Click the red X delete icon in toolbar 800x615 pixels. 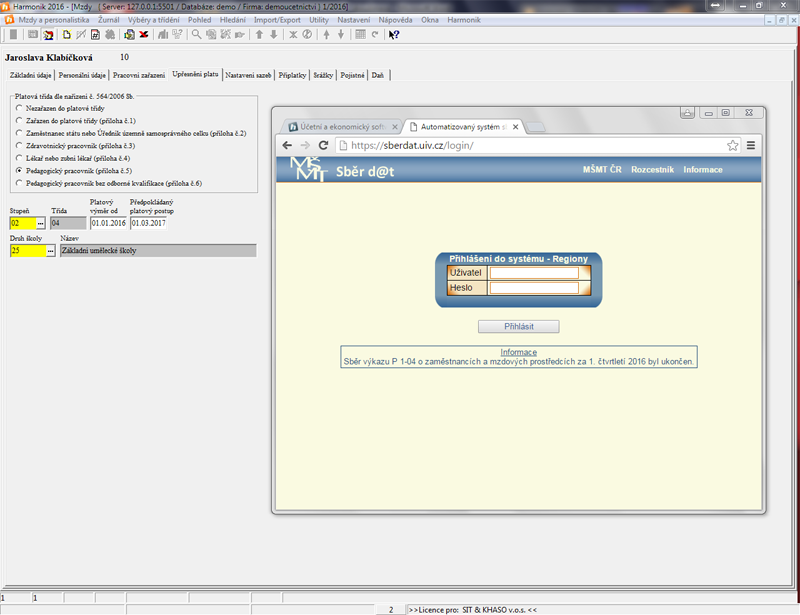[x=144, y=35]
